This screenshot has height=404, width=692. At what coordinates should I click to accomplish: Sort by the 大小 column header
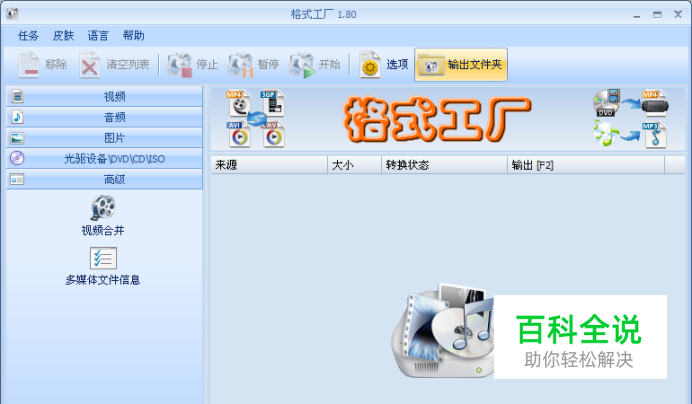click(354, 165)
